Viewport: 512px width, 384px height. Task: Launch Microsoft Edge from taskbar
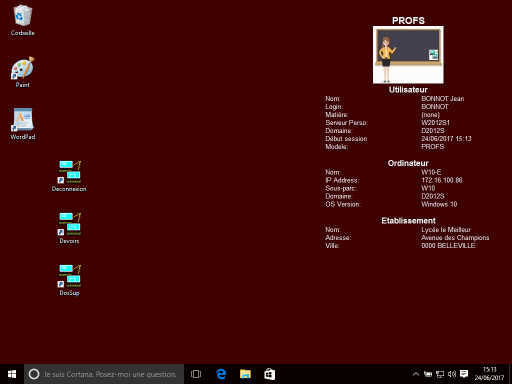click(221, 374)
